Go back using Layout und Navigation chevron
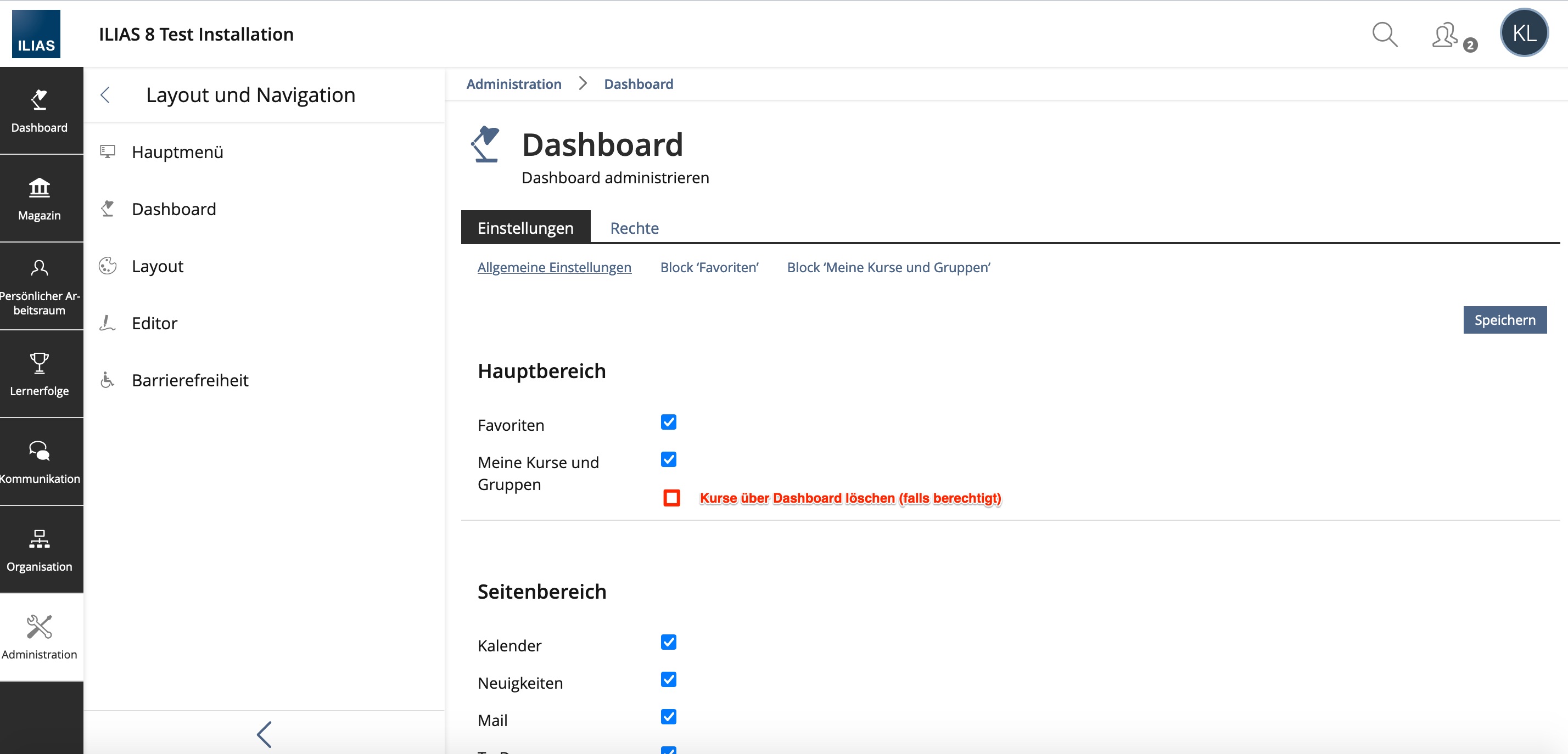Screen dimensions: 1568x754 [x=105, y=95]
